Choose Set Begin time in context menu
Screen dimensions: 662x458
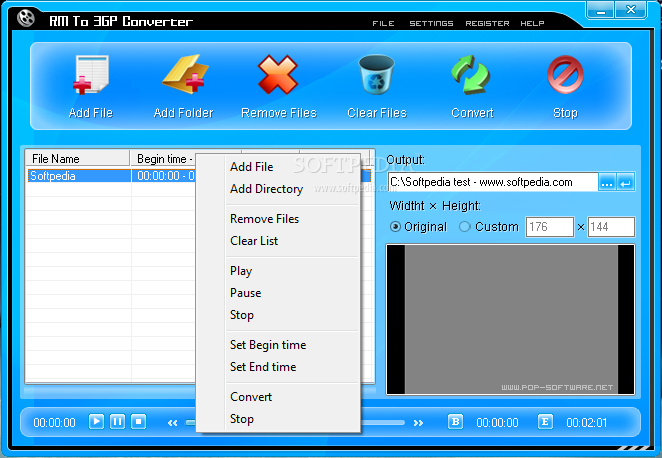click(279, 345)
